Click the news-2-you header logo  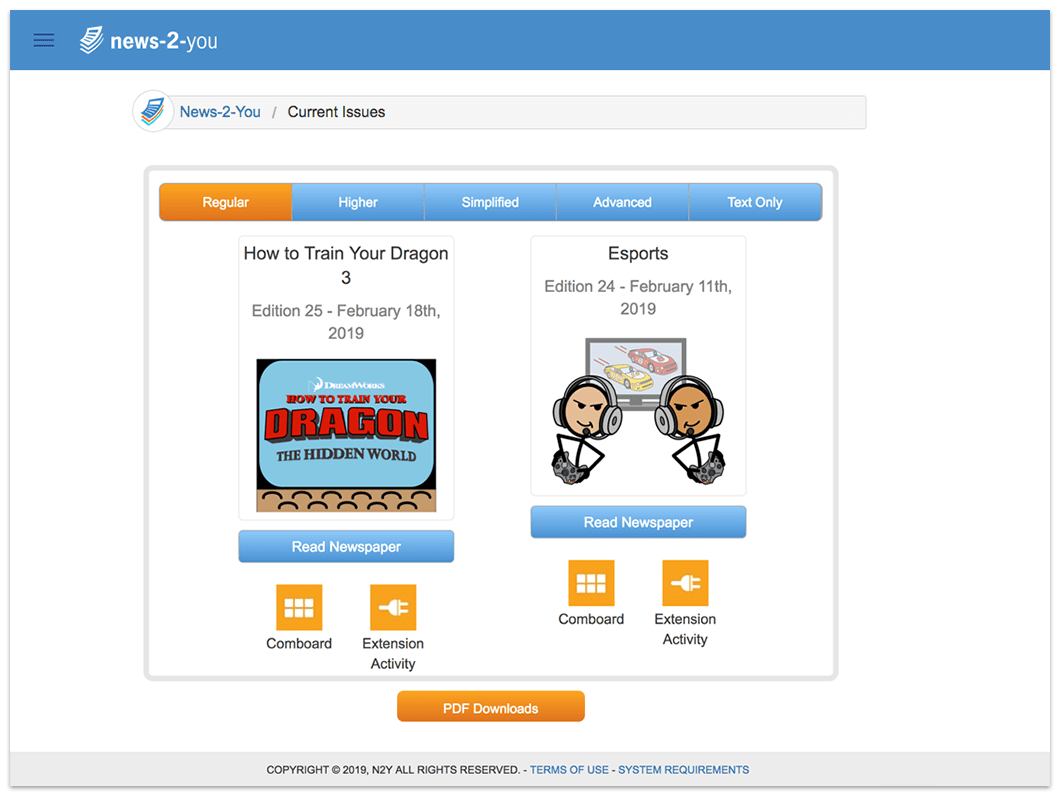point(149,41)
